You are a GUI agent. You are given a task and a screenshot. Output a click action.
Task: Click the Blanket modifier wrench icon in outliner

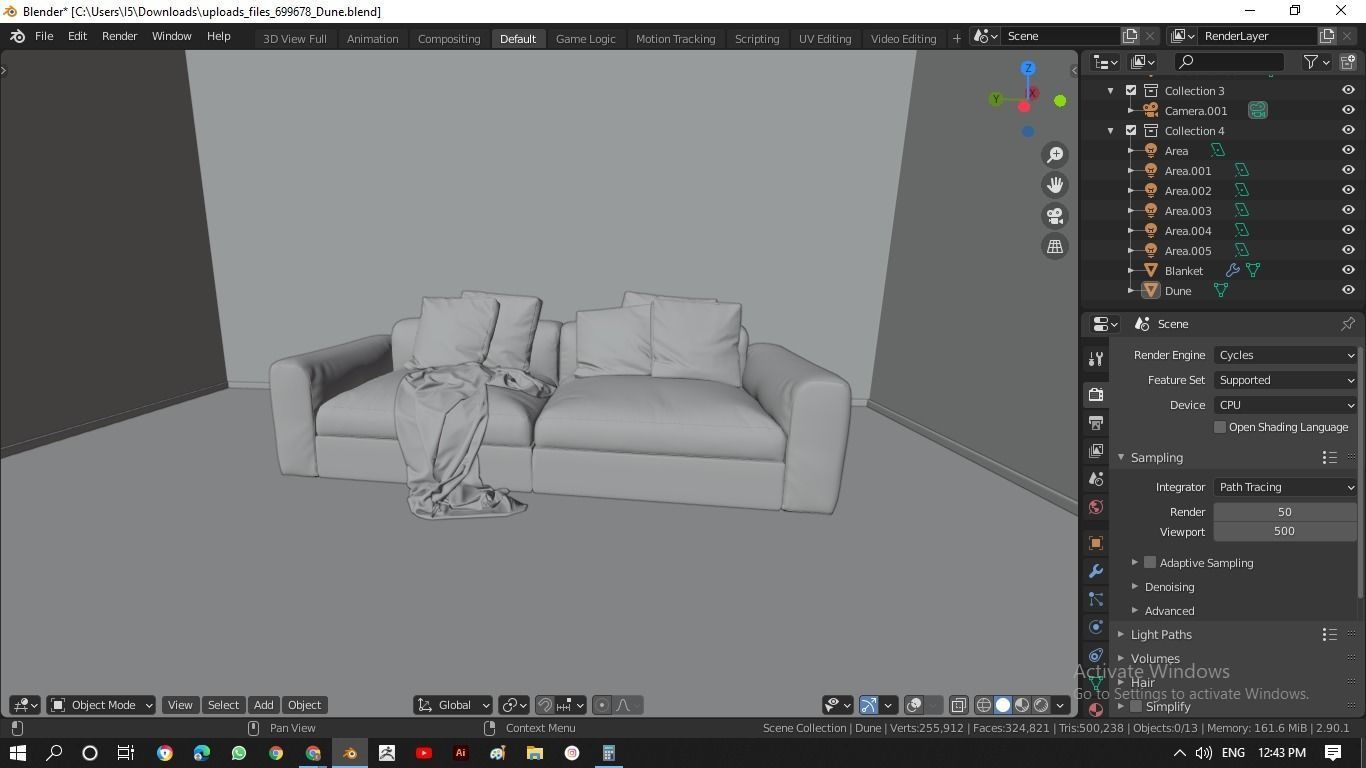point(1232,270)
